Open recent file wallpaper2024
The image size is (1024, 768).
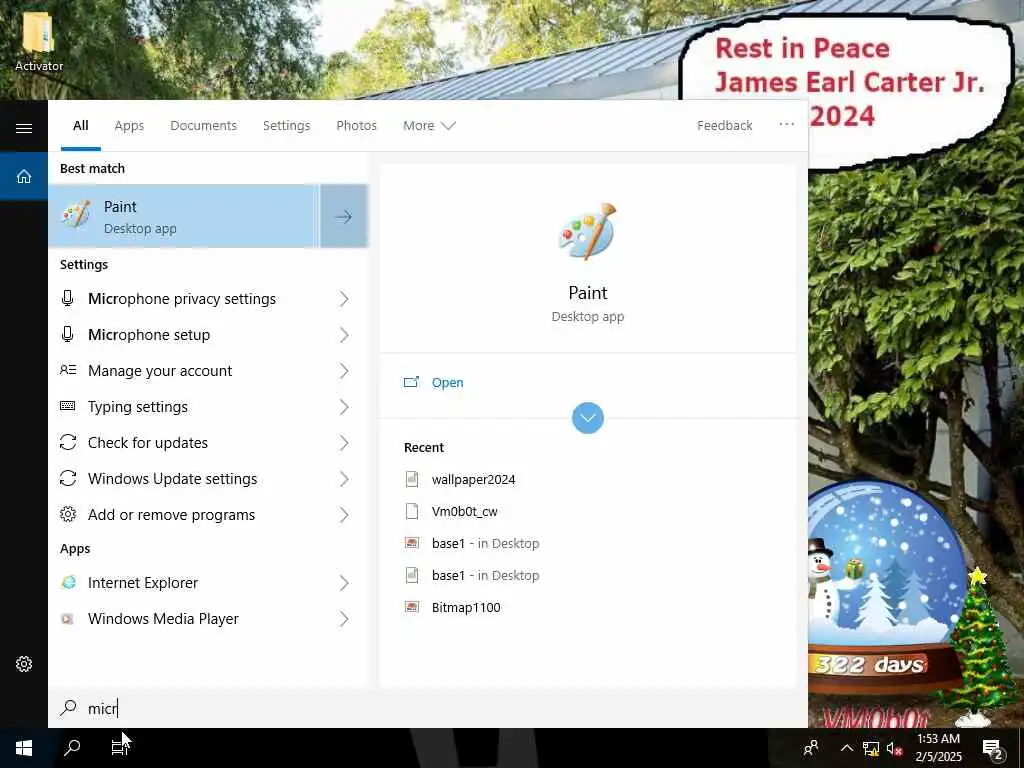473,479
